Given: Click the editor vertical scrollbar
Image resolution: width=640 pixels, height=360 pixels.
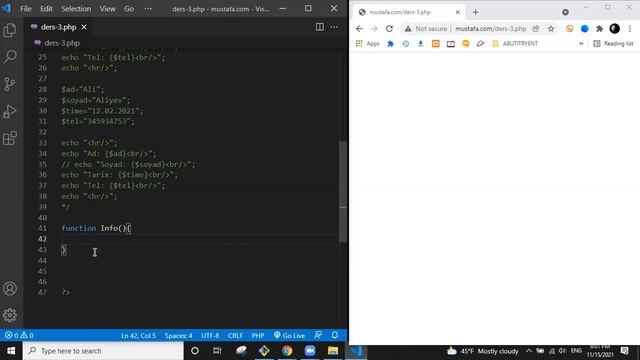Looking at the screenshot, I should coord(343,192).
